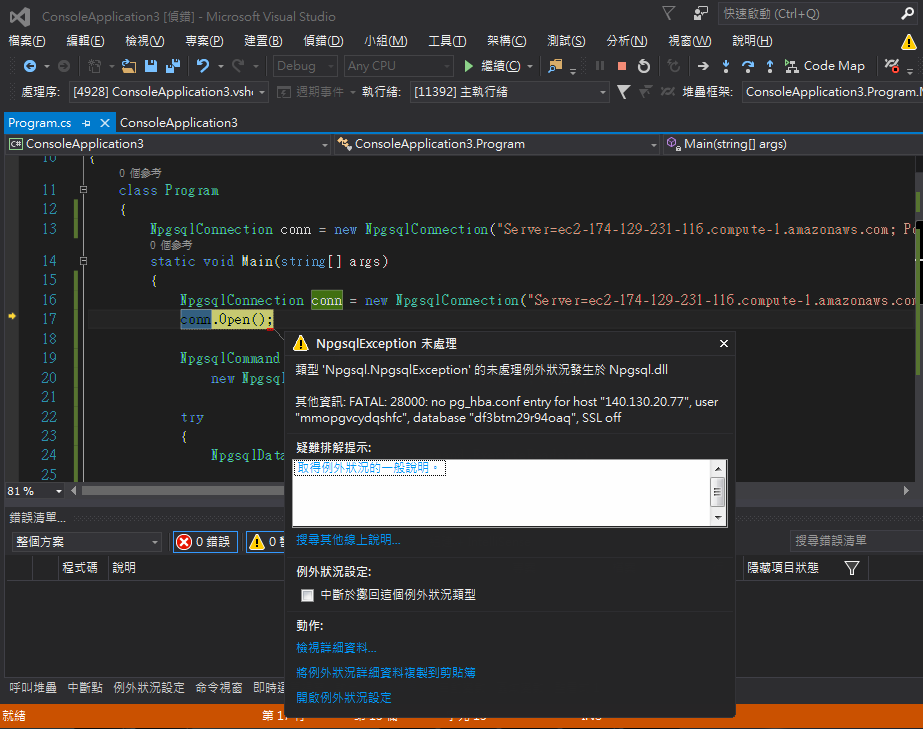923x729 pixels.
Task: Toggle the warnings filter button
Action: tap(266, 542)
